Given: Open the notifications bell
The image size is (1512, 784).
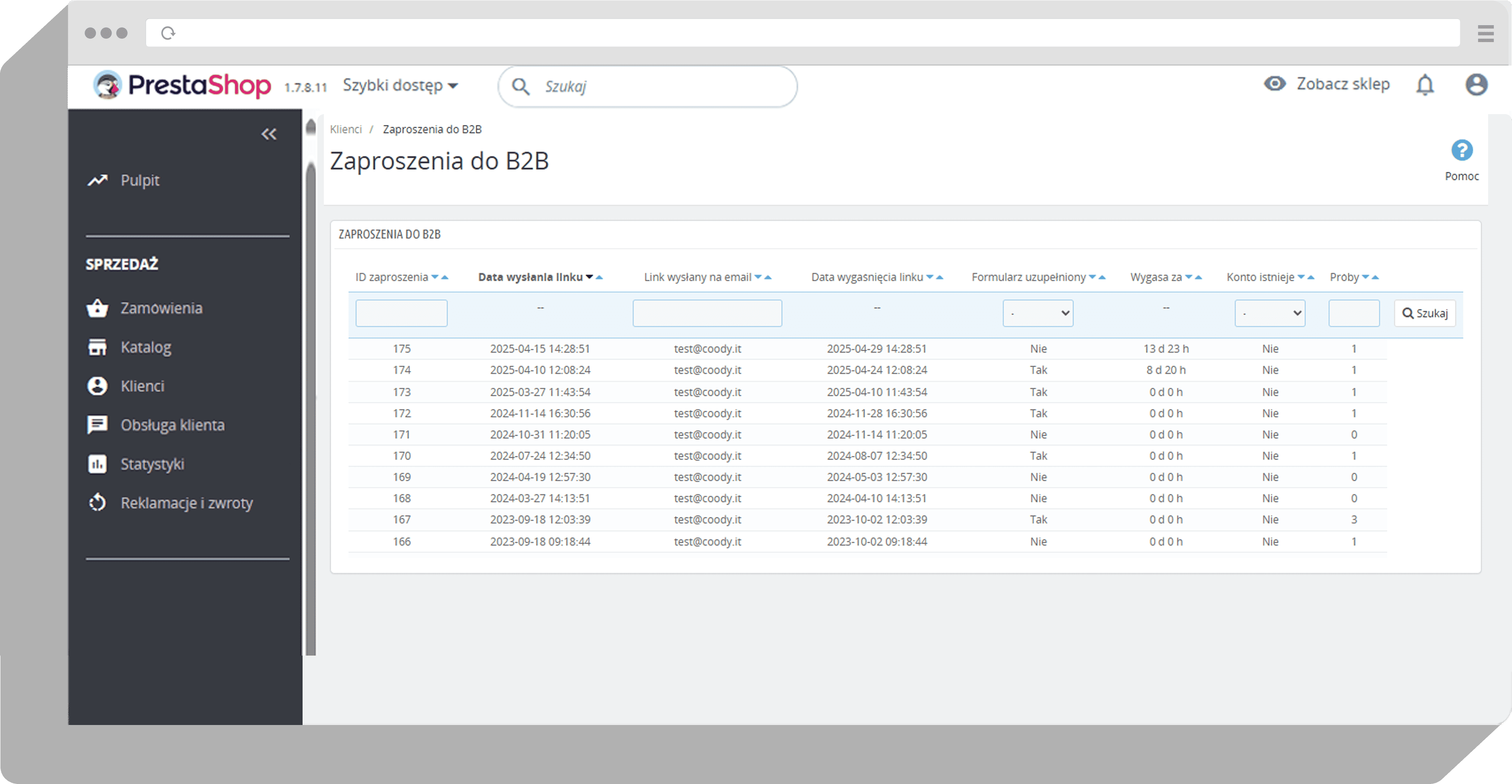Looking at the screenshot, I should [1425, 85].
